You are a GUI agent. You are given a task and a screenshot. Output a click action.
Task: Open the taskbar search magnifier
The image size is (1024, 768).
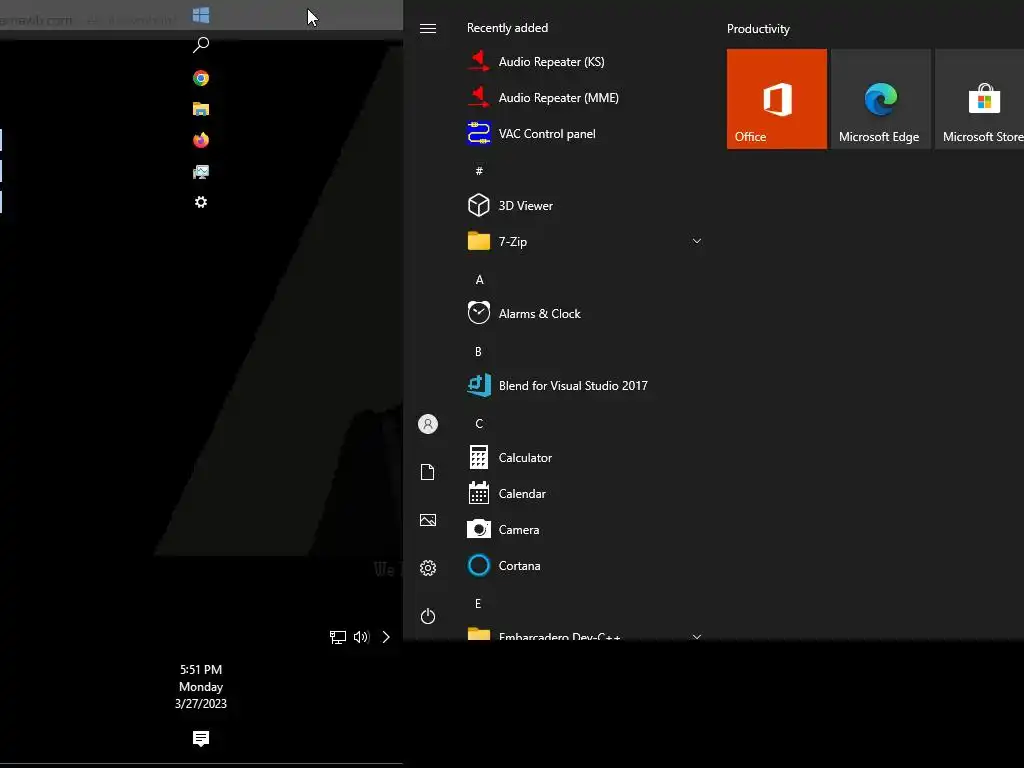tap(200, 45)
